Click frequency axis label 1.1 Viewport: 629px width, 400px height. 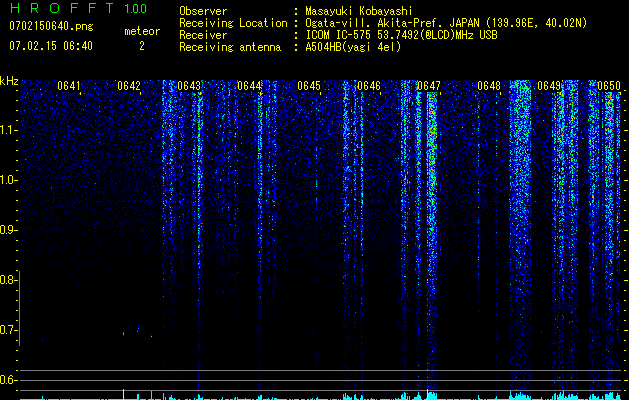pos(9,130)
